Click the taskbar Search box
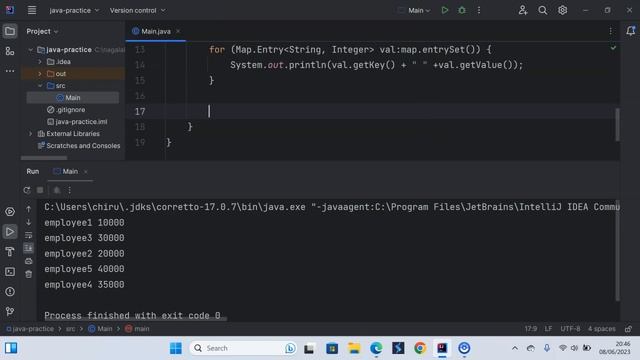The image size is (640, 360). coord(243,348)
